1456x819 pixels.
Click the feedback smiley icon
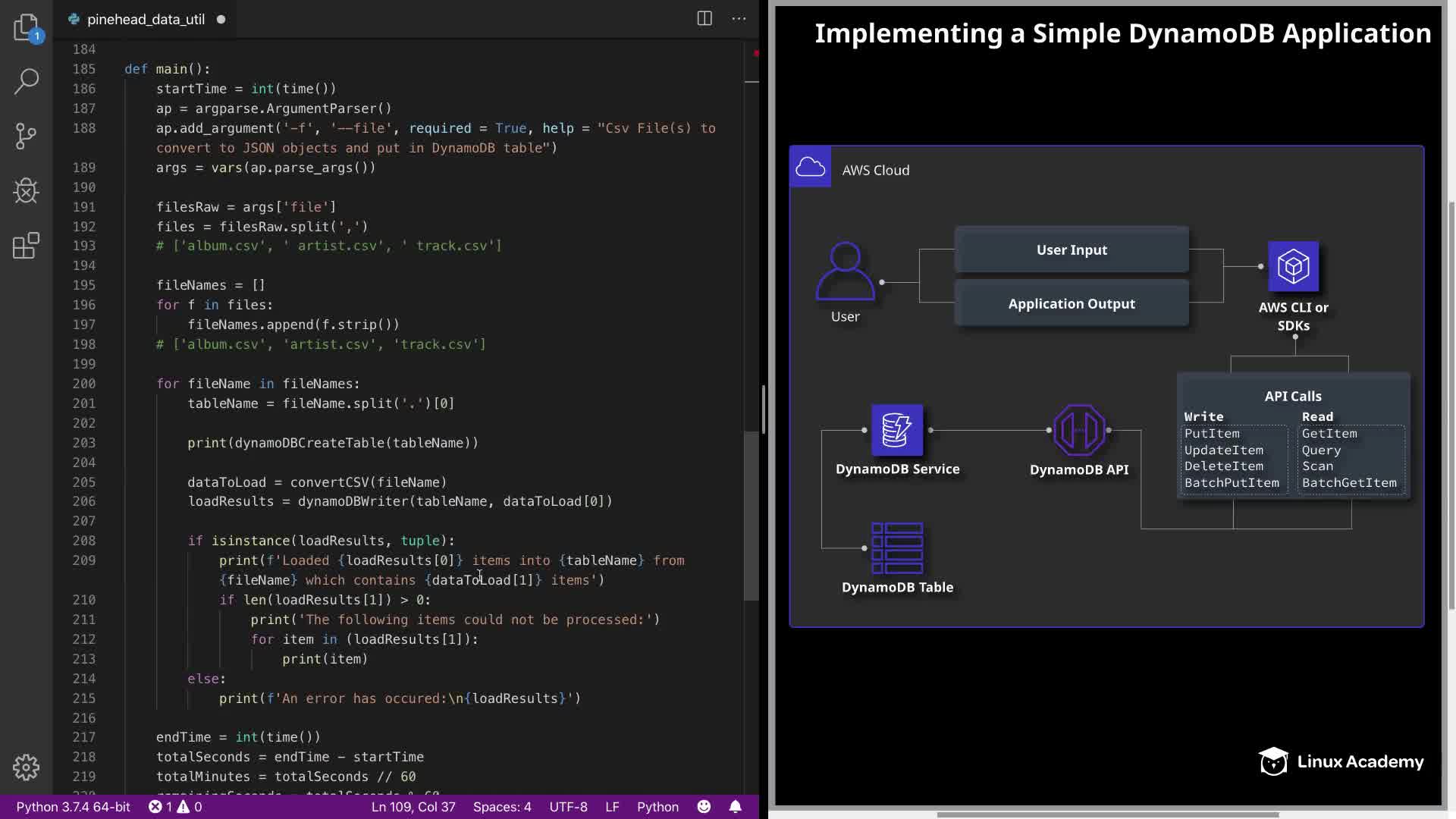(x=704, y=807)
